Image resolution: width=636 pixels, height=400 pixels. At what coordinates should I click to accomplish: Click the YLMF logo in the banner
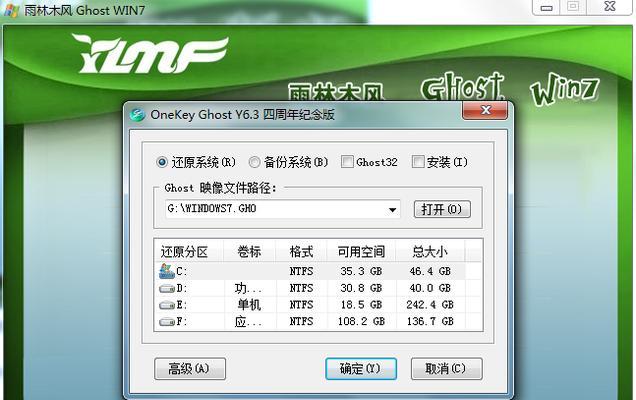(x=150, y=55)
